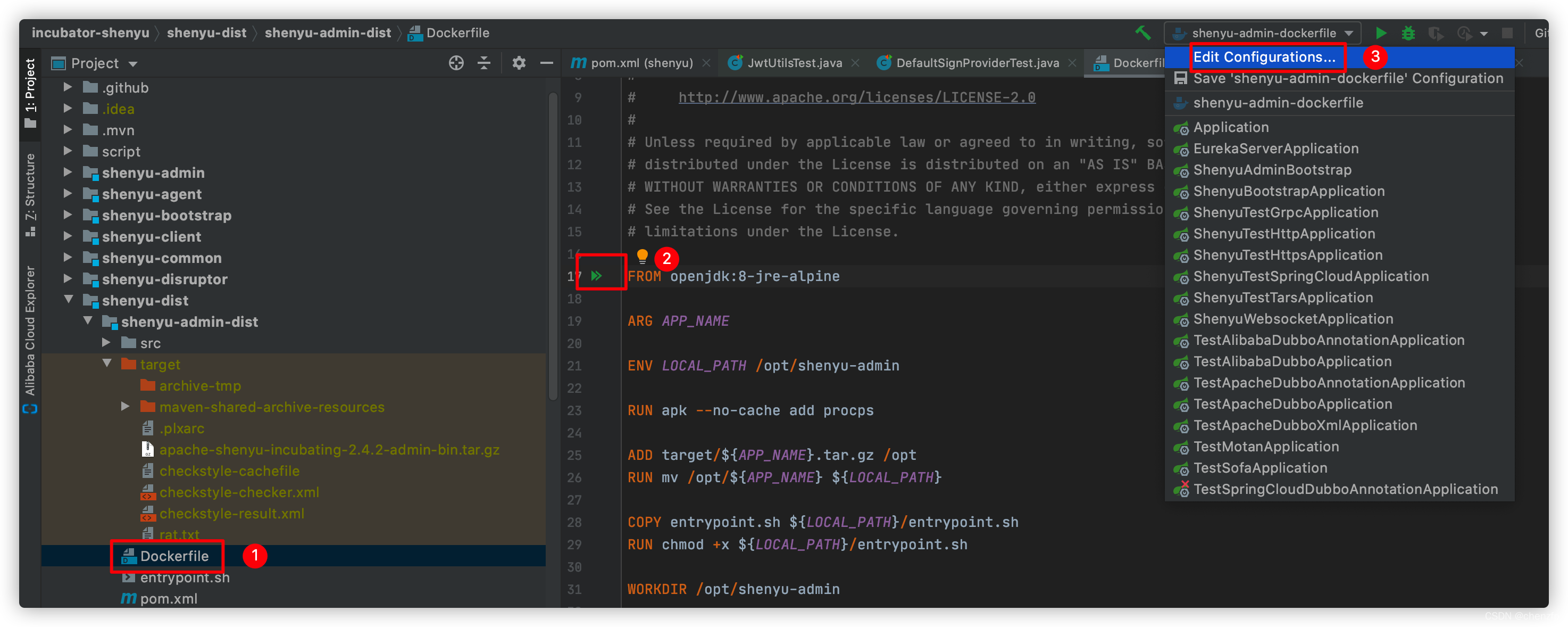Open Project panel settings gear

(x=519, y=63)
